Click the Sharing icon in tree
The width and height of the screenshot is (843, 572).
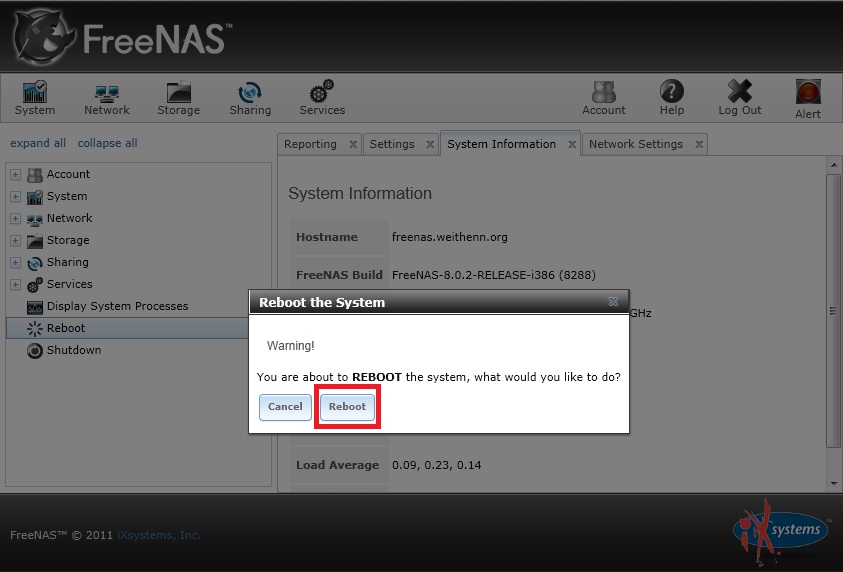34,263
